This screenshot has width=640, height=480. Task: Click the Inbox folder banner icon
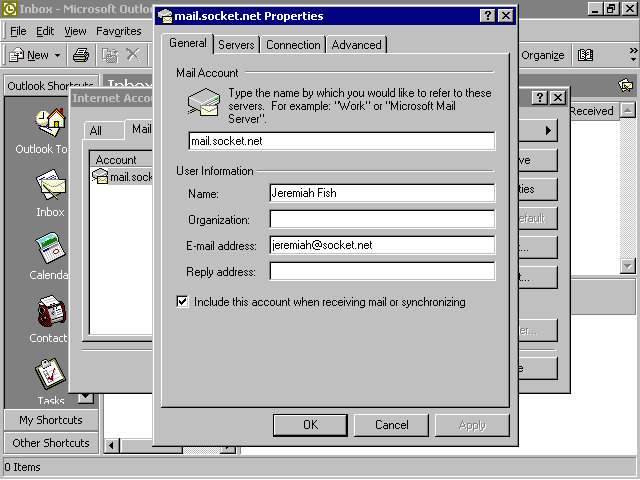(626, 85)
